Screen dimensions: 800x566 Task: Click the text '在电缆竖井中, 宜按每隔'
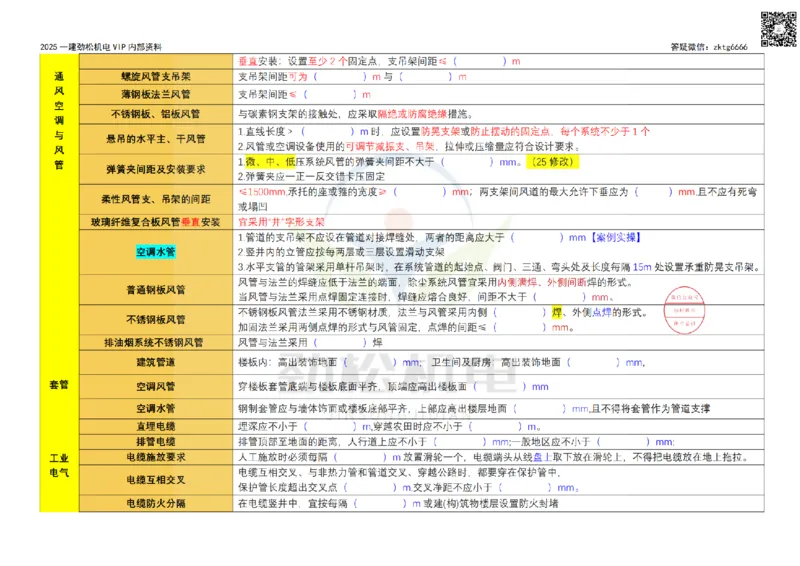tap(292, 504)
